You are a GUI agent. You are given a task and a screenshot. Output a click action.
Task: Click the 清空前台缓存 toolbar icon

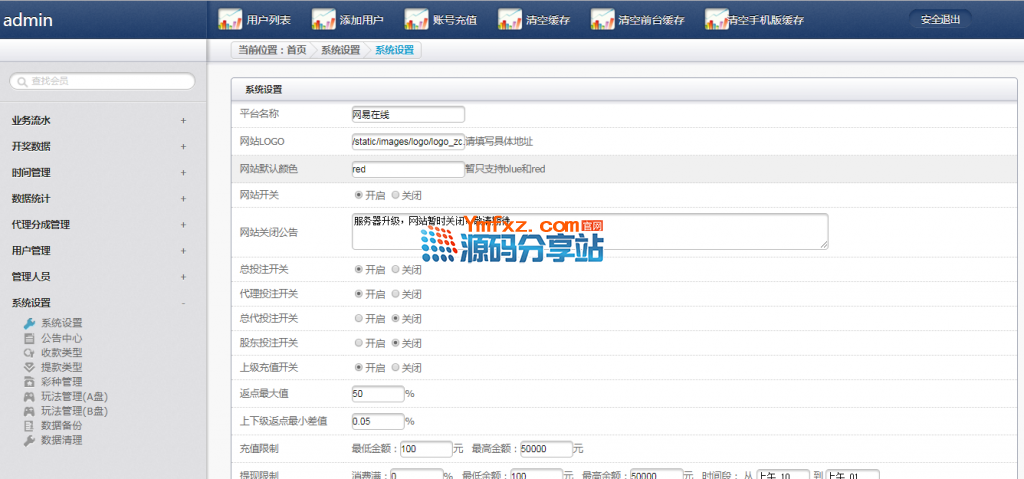click(x=603, y=19)
